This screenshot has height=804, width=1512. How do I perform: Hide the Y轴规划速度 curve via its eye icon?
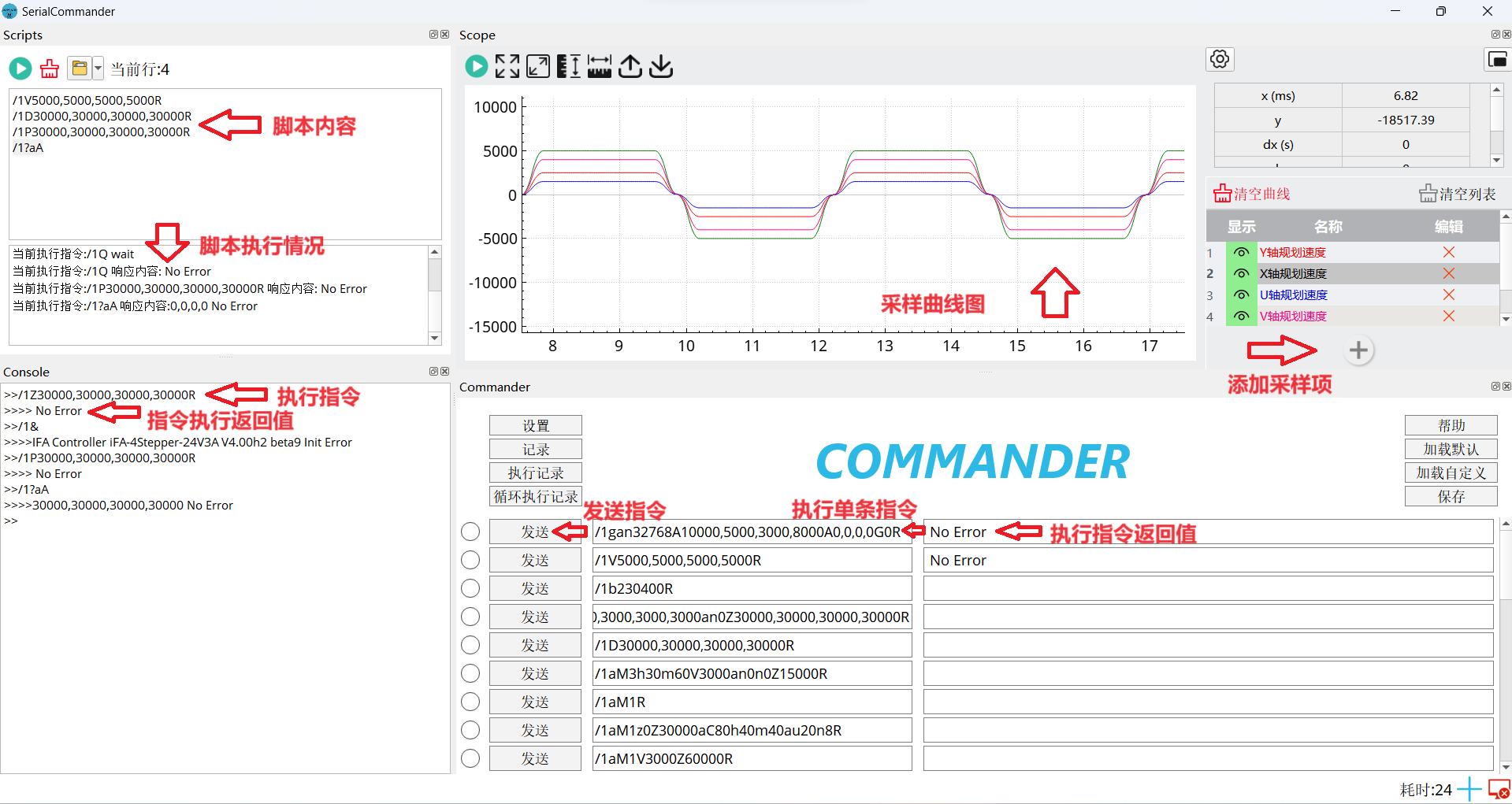(x=1241, y=253)
